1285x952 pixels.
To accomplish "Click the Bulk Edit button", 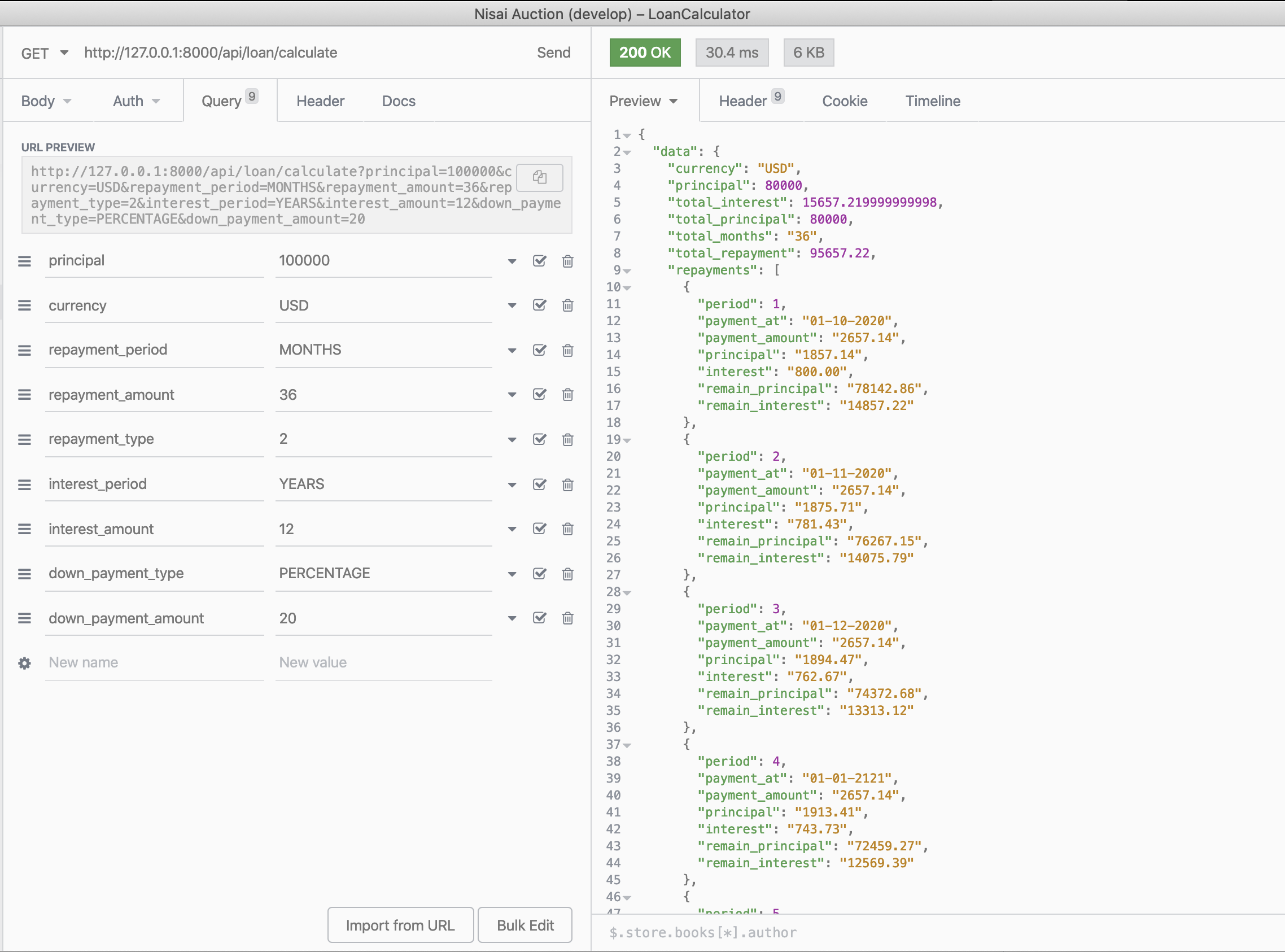I will [525, 925].
